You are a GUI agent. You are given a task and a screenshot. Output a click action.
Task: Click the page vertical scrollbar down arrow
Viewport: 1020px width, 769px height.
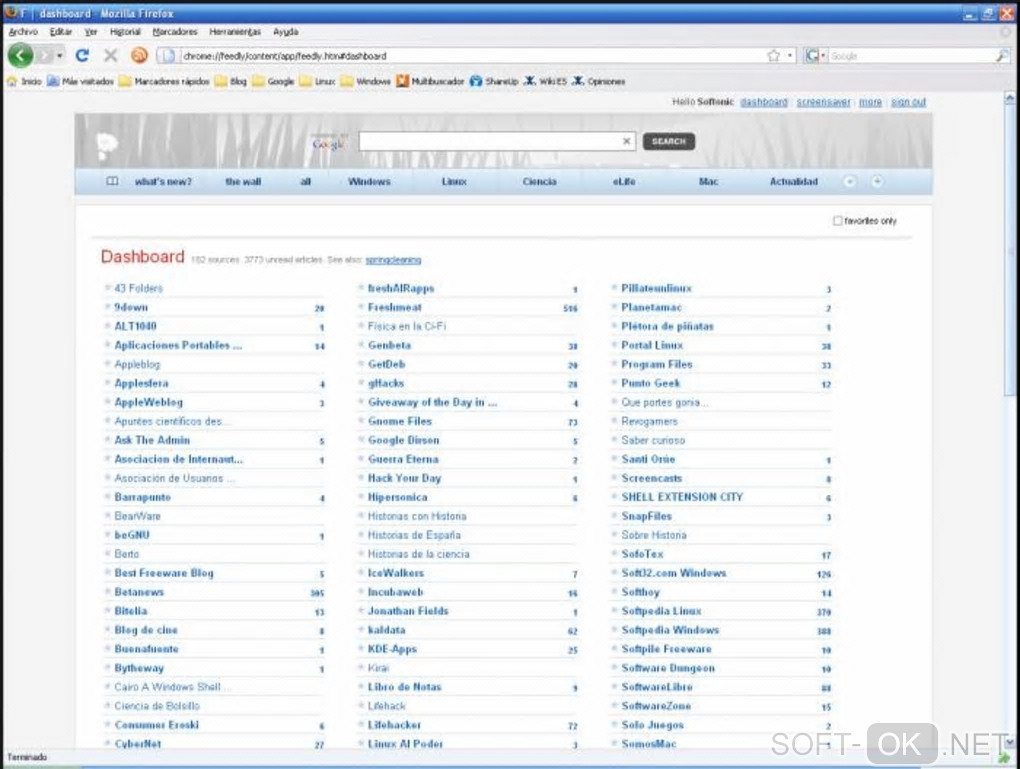click(1010, 741)
